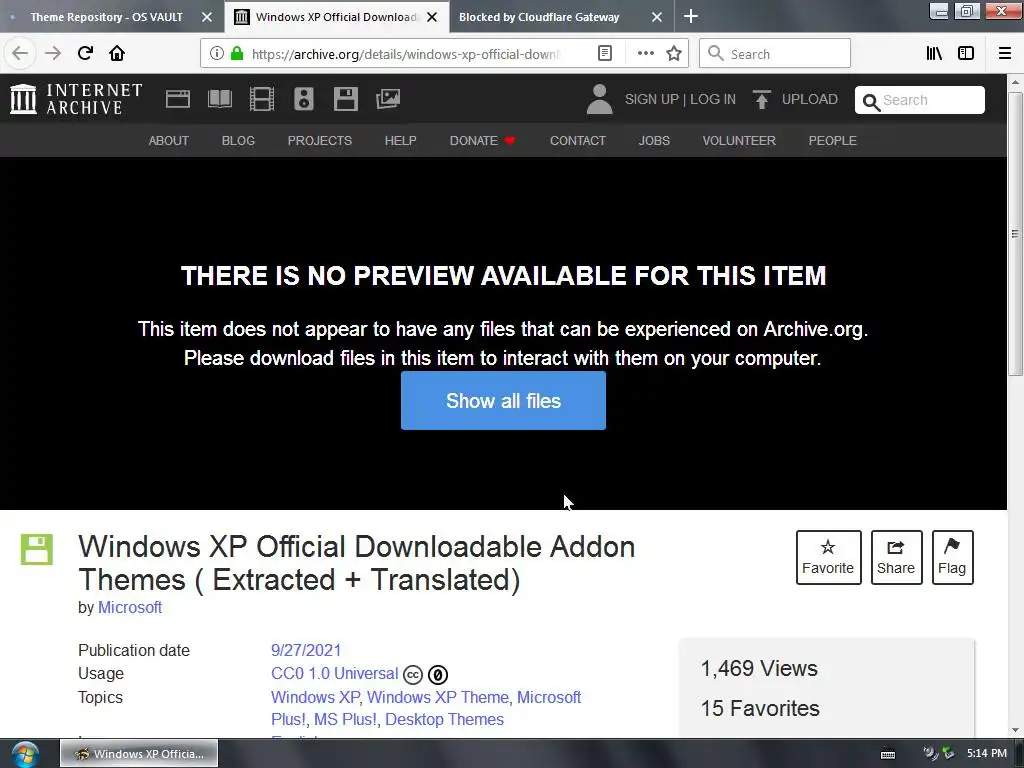Close the Blocked by Cloudflare Gateway tab
Image resolution: width=1024 pixels, height=768 pixels.
[657, 17]
